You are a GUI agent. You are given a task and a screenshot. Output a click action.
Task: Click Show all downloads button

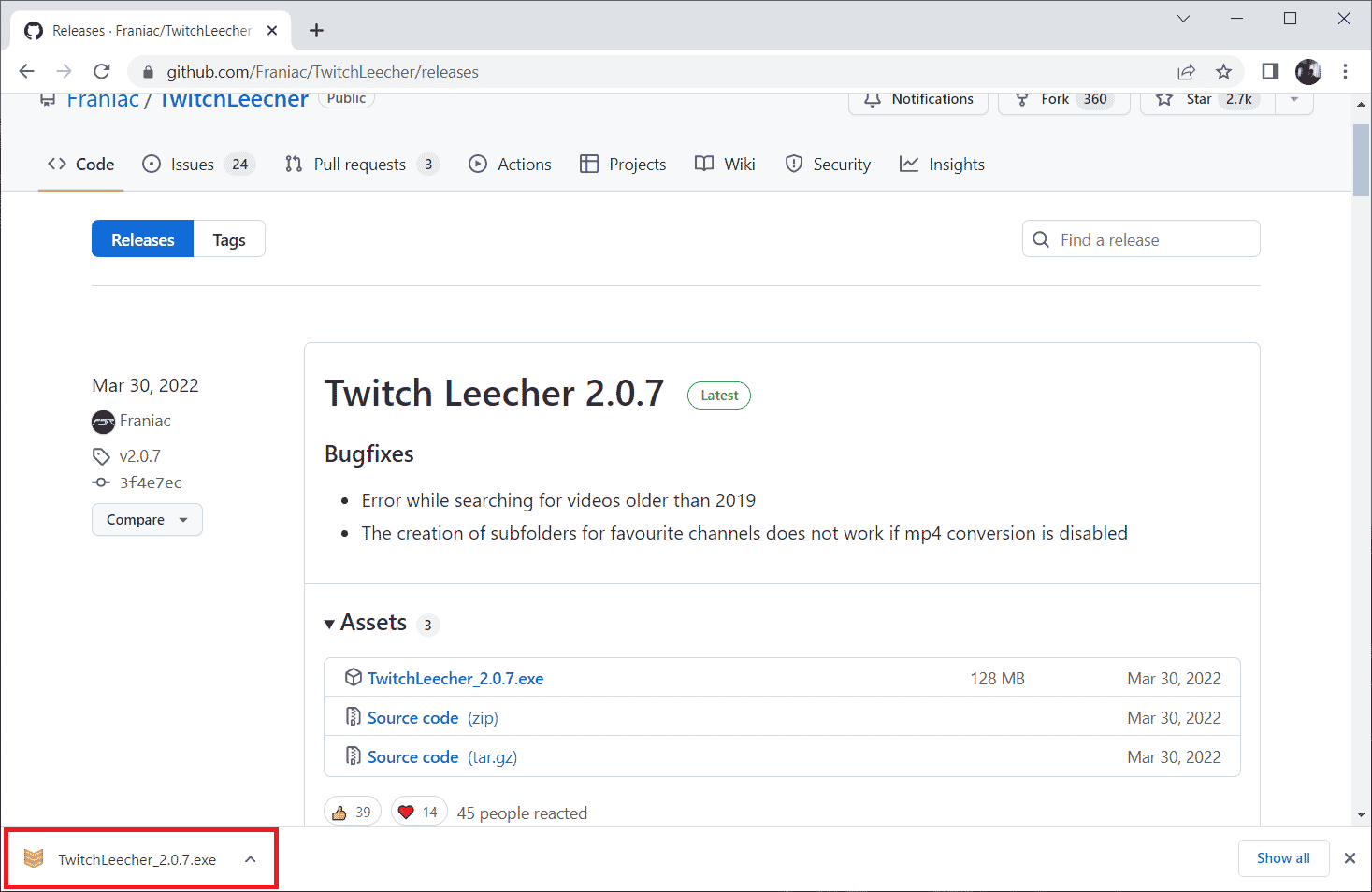click(x=1282, y=858)
